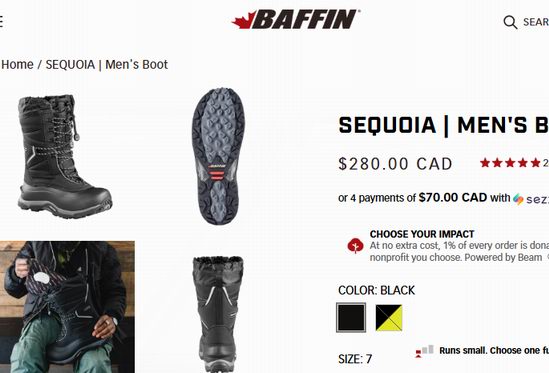Open the rear view boot image
Viewport: 549px width, 373px height.
pyautogui.click(x=218, y=314)
